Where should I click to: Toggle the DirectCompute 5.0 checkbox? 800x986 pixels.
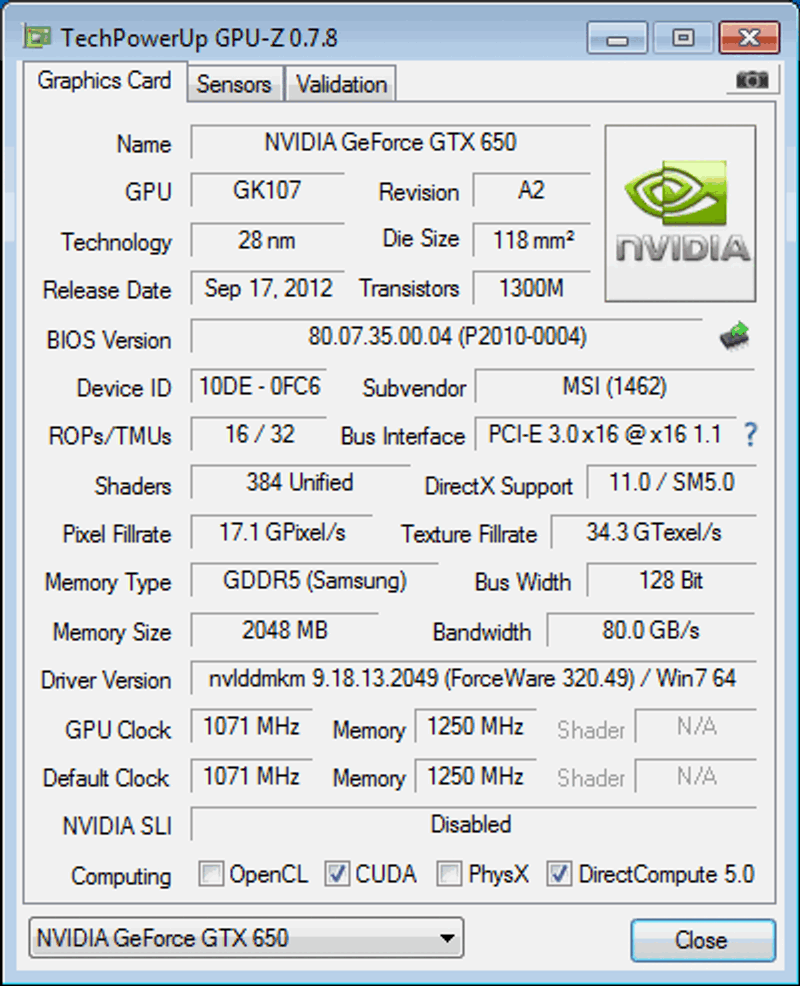(559, 873)
